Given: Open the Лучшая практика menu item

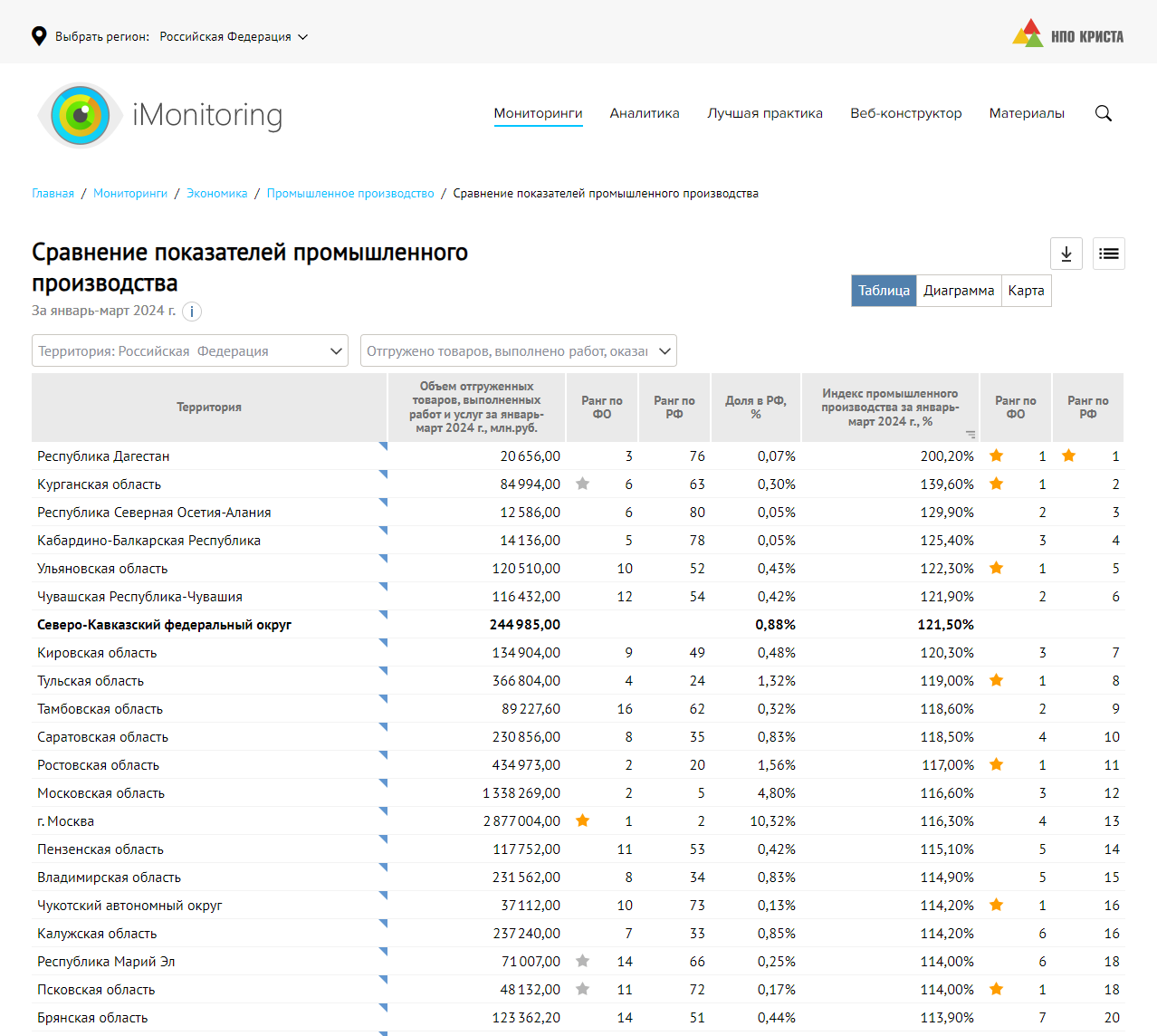Looking at the screenshot, I should (765, 113).
